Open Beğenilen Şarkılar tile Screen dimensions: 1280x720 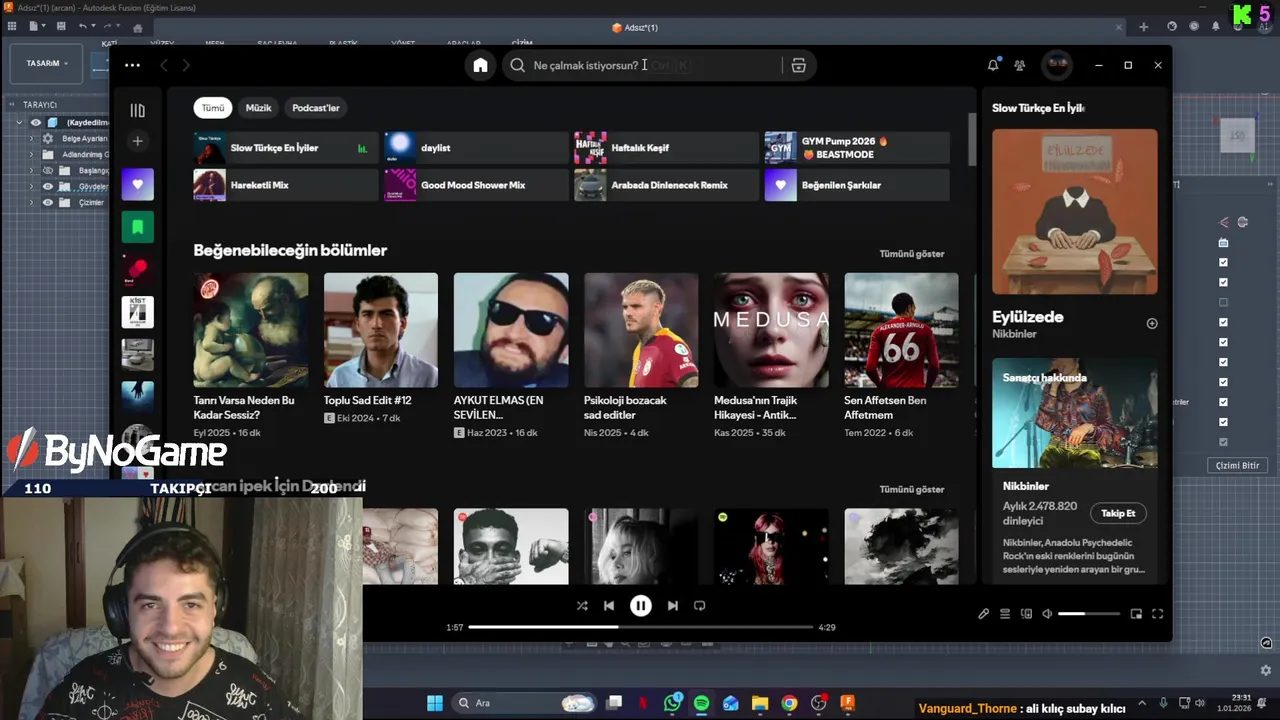coord(857,185)
